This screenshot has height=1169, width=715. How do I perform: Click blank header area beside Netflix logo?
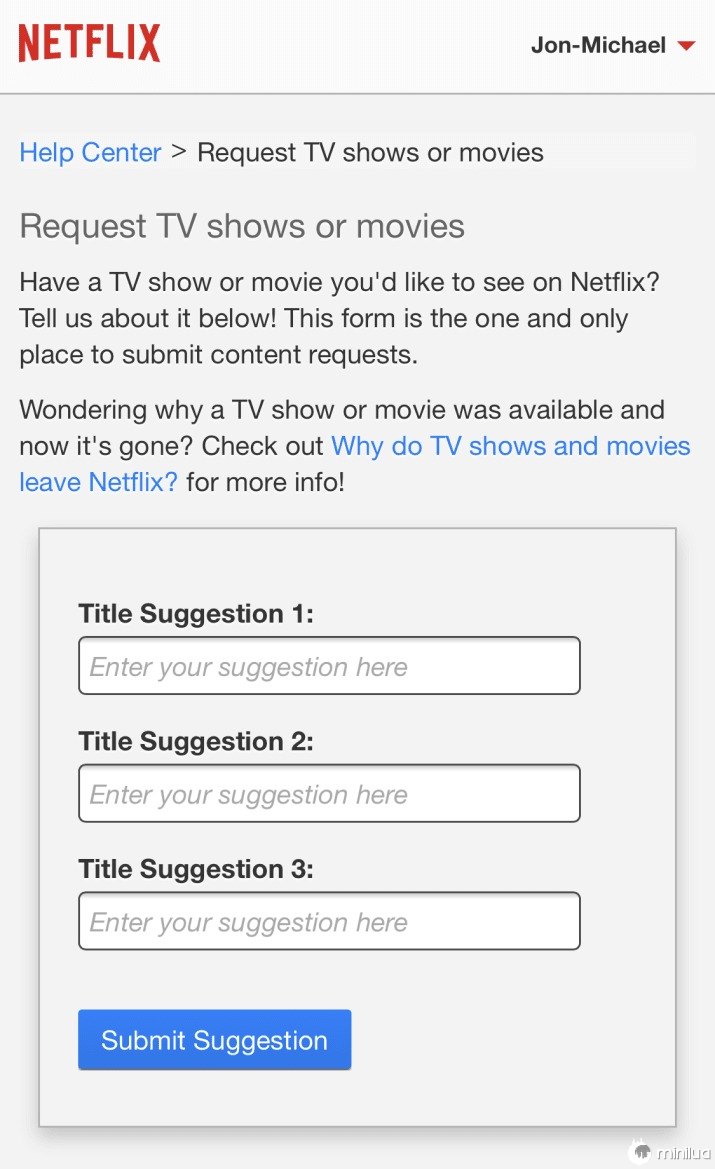click(340, 45)
